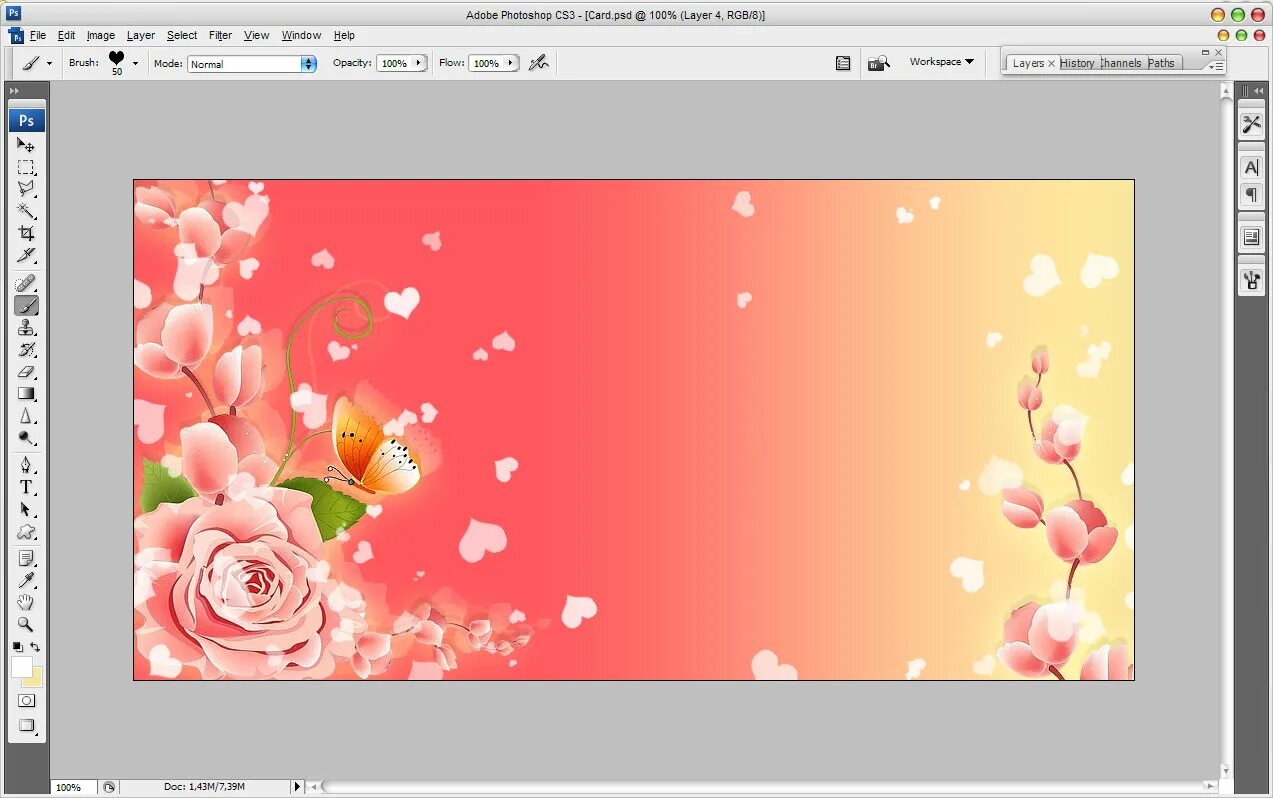Enable the Airbrush option
The image size is (1273, 798).
(x=539, y=63)
